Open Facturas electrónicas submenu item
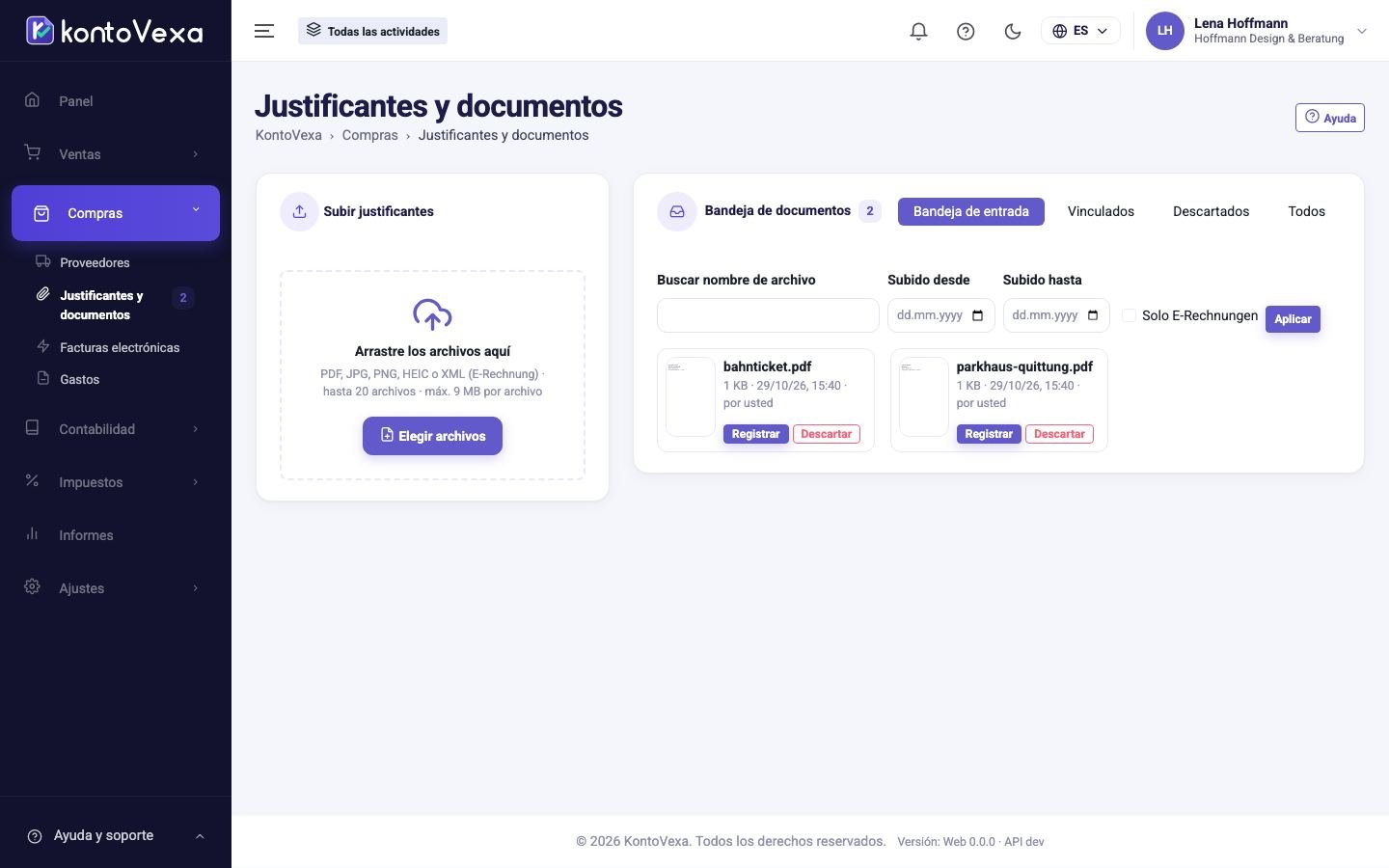The width and height of the screenshot is (1389, 868). [120, 347]
